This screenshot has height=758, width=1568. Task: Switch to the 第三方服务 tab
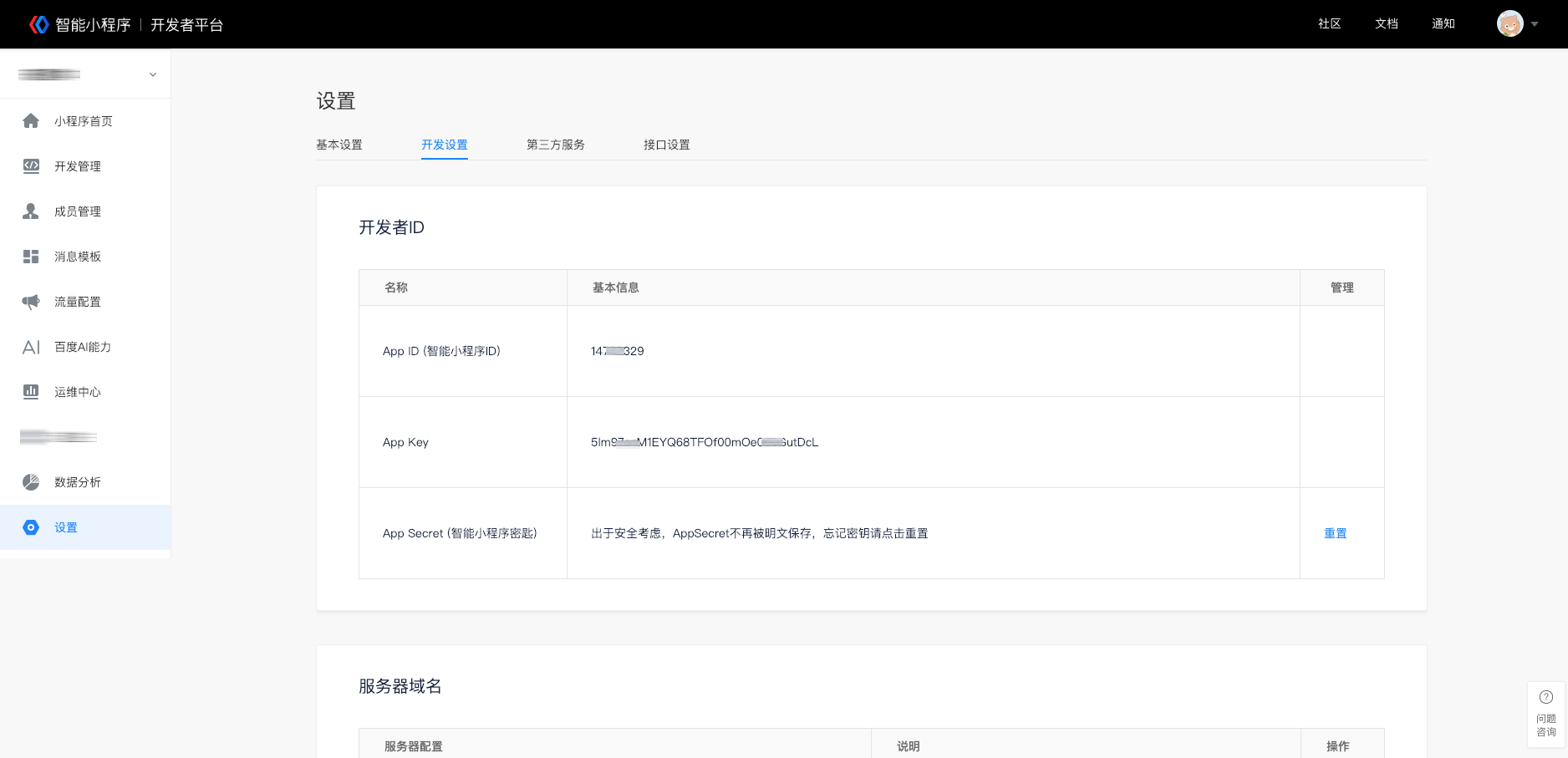click(x=556, y=145)
